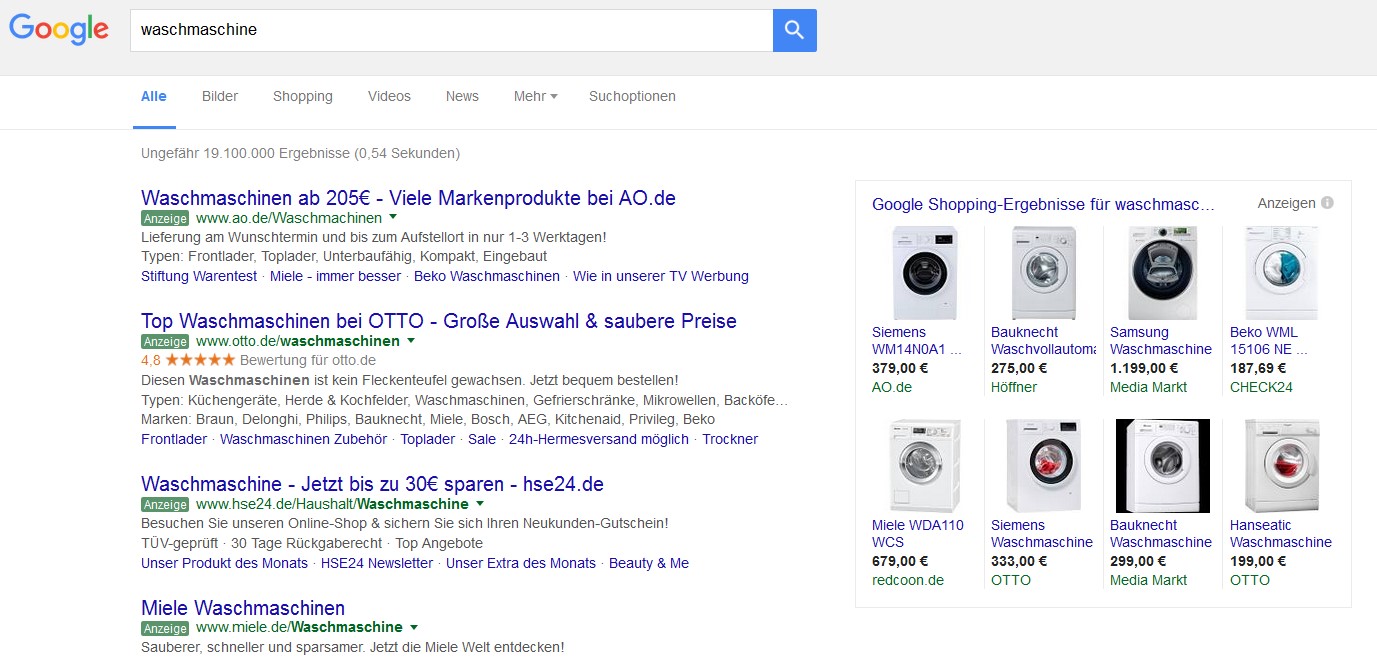Open the '24h-Hermesversand möglich' sitelink
This screenshot has height=667, width=1377.
point(599,439)
